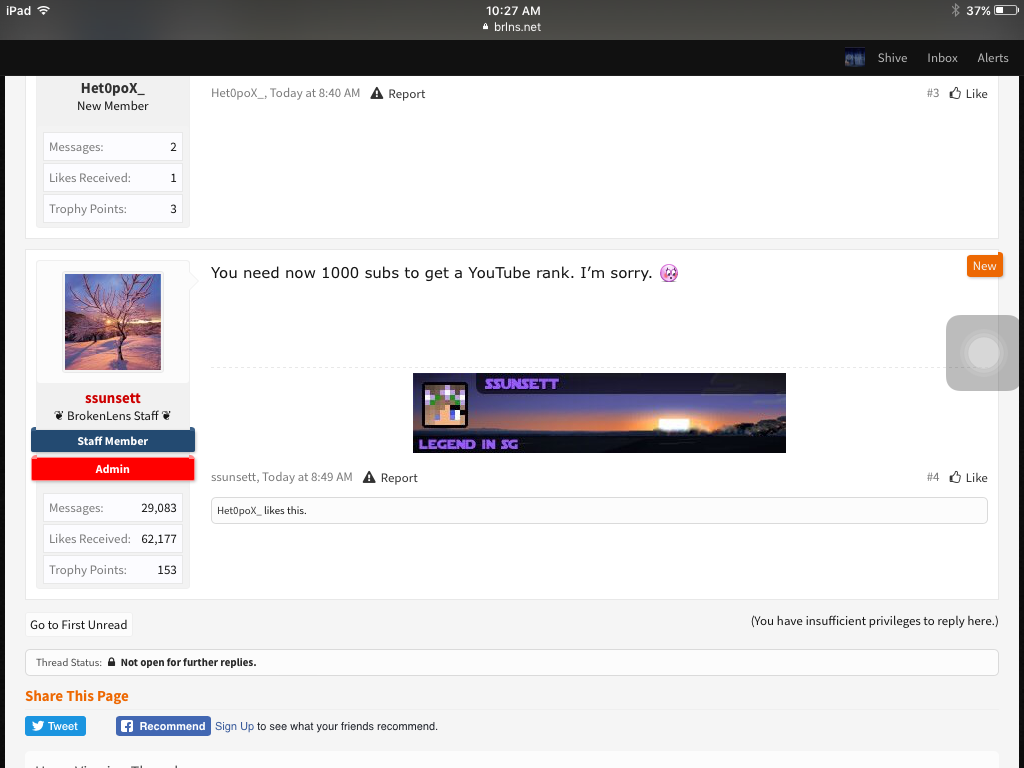The width and height of the screenshot is (1024, 768).
Task: Open Het0poX_ profile name in sidebar
Action: pos(112,88)
